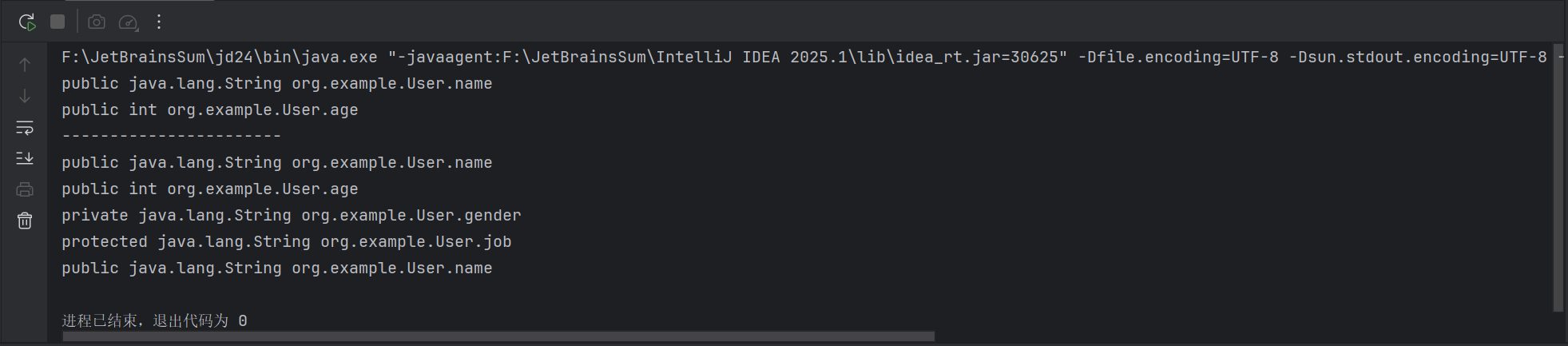
Task: Toggle soft-wrap for console output
Action: pos(25,127)
